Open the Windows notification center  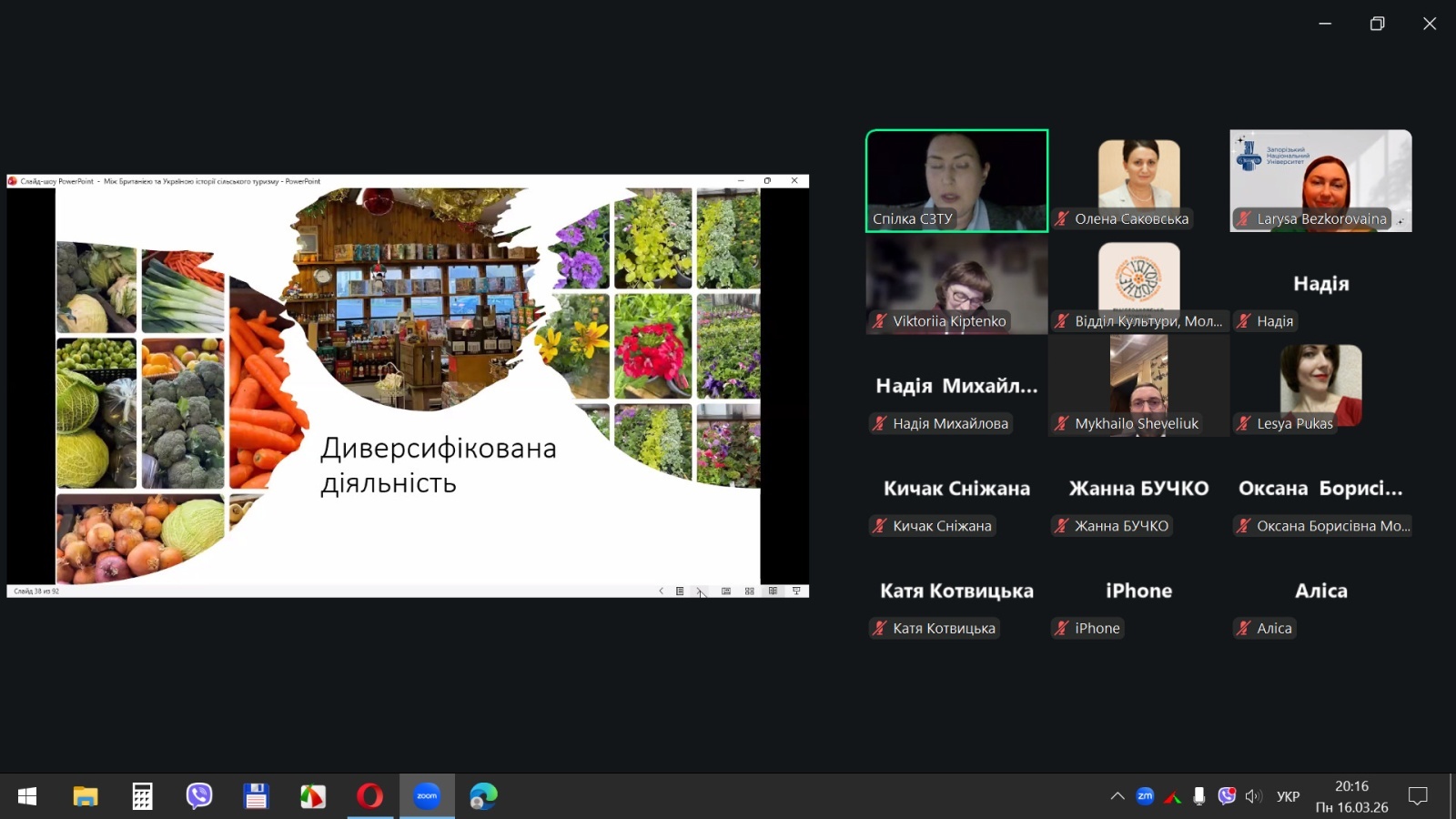1418,796
